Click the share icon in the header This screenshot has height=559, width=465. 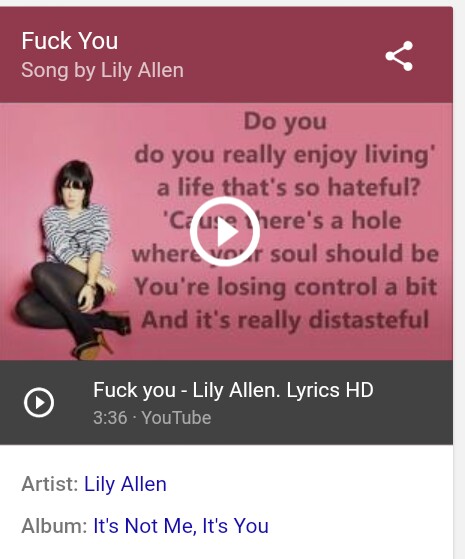point(399,56)
